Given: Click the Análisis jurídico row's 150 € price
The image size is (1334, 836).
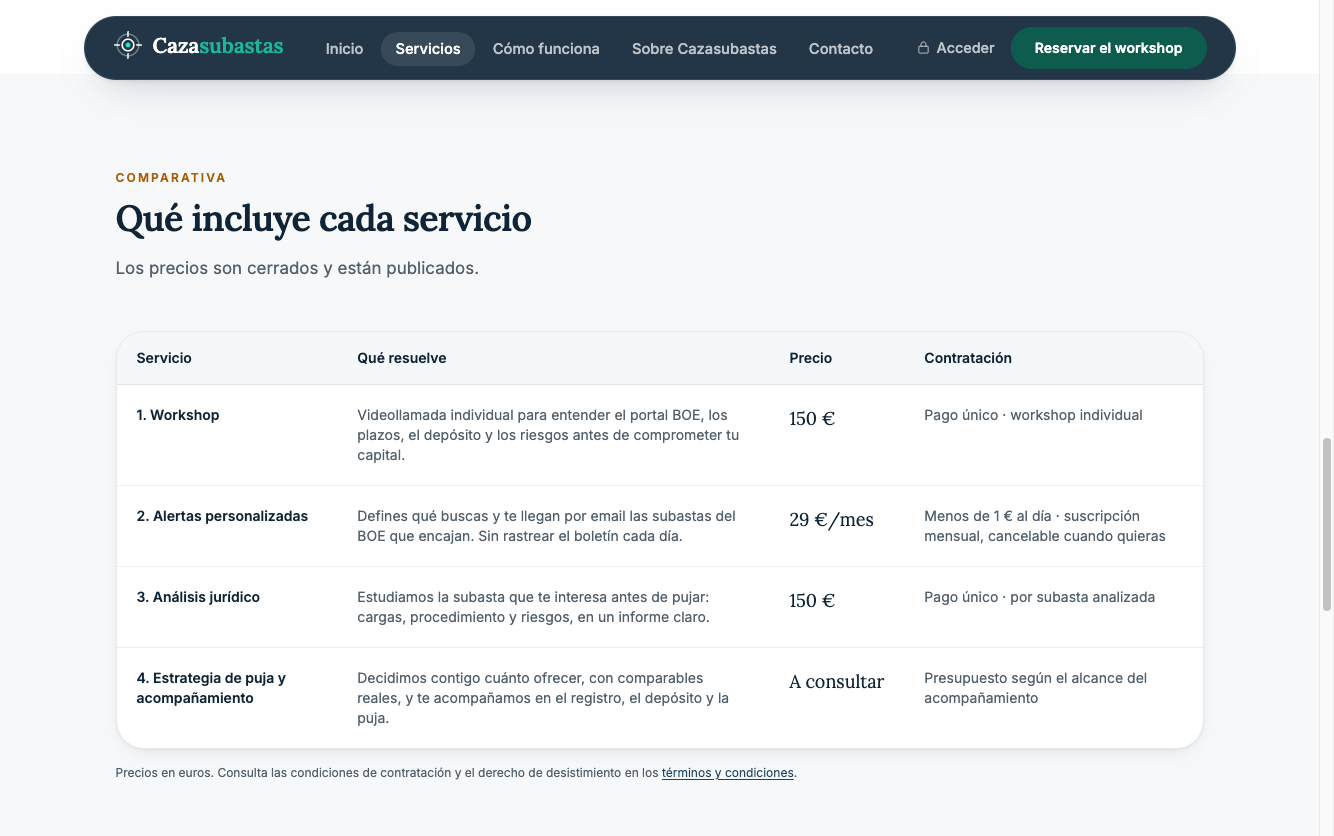Looking at the screenshot, I should pos(812,601).
